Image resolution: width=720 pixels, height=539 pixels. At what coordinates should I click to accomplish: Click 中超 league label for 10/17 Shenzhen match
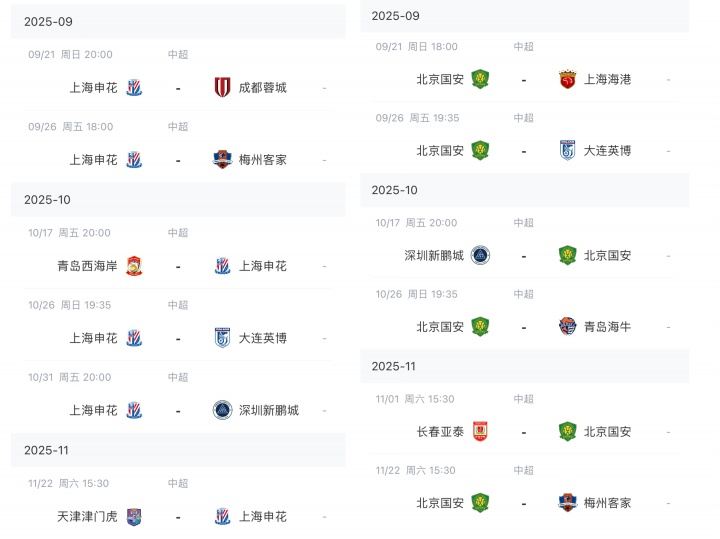523,223
